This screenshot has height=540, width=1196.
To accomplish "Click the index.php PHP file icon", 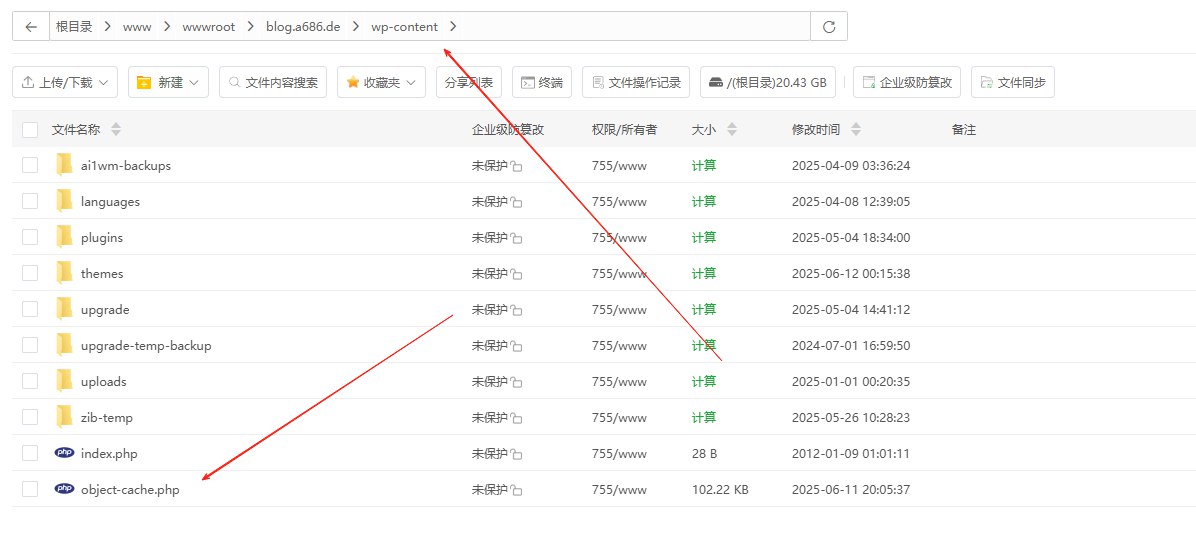I will [65, 452].
